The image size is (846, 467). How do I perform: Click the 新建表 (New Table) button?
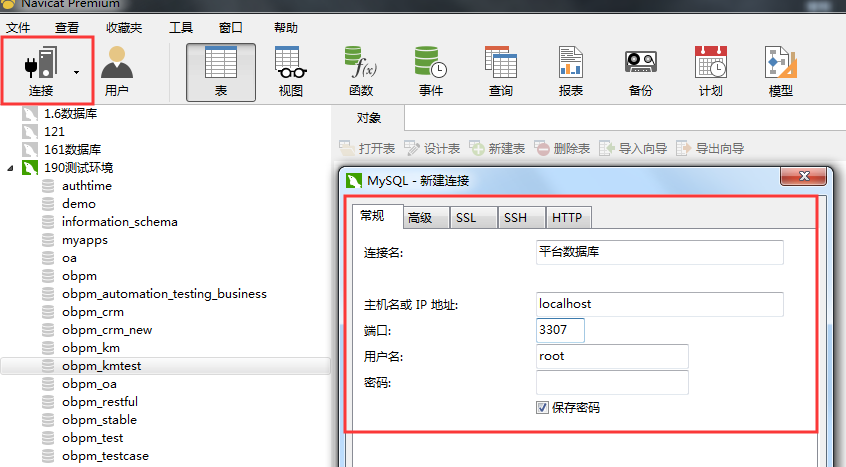[x=497, y=148]
